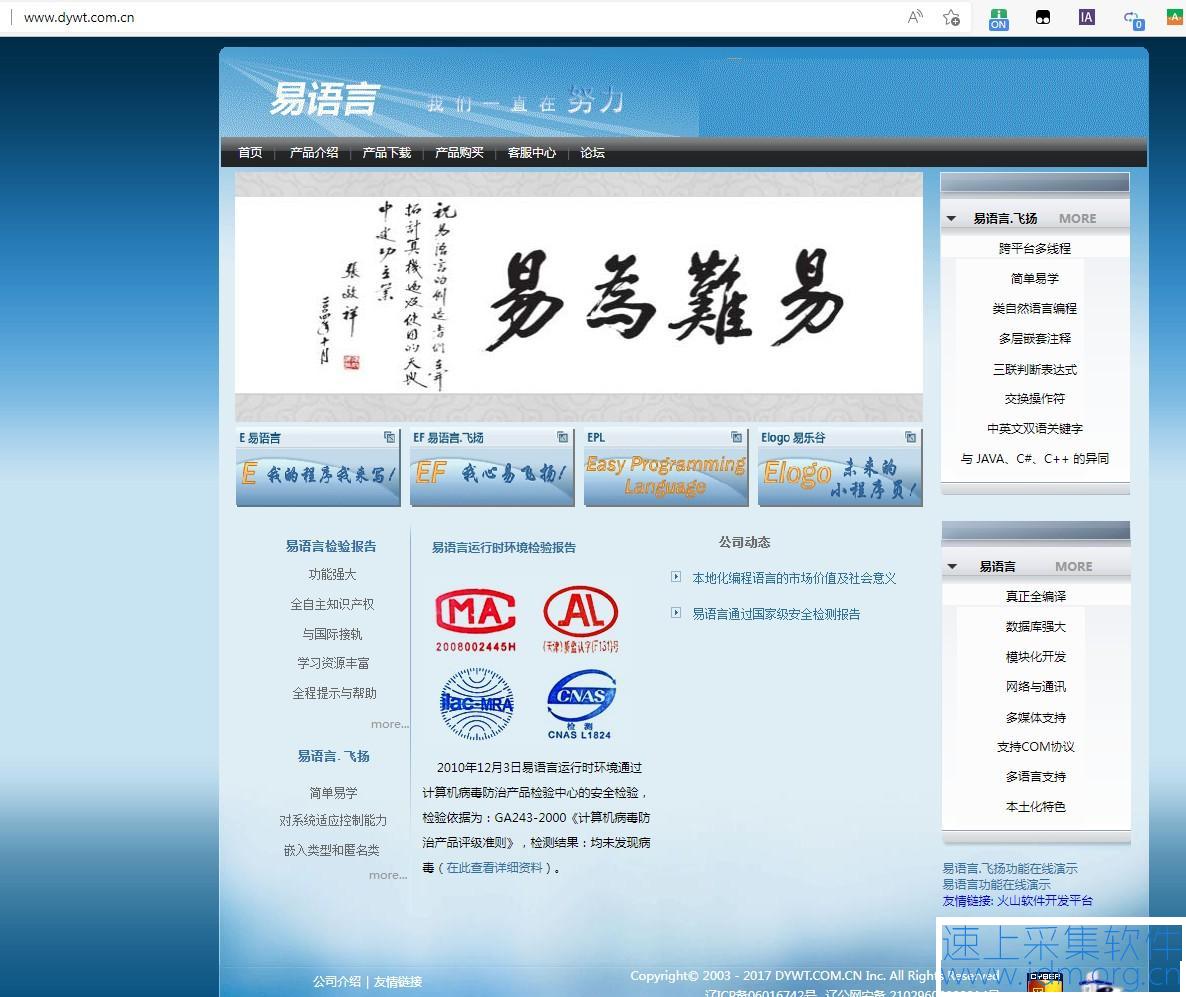Open 与 JAVA、C#、C++ 的异同 link
Screen dimensions: 1186x997
pos(1035,458)
